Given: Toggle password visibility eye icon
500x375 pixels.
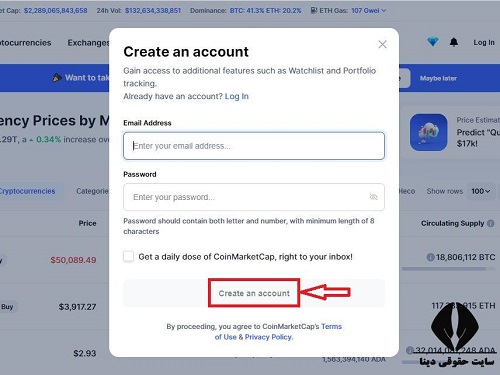Looking at the screenshot, I should 373,197.
